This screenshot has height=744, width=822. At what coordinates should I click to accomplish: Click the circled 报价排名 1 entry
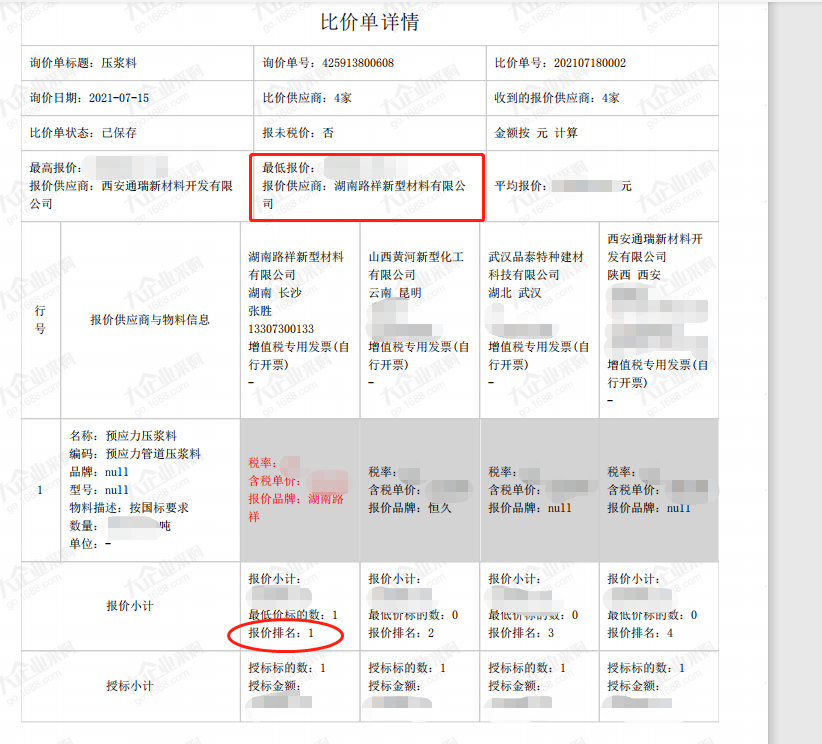tap(283, 633)
